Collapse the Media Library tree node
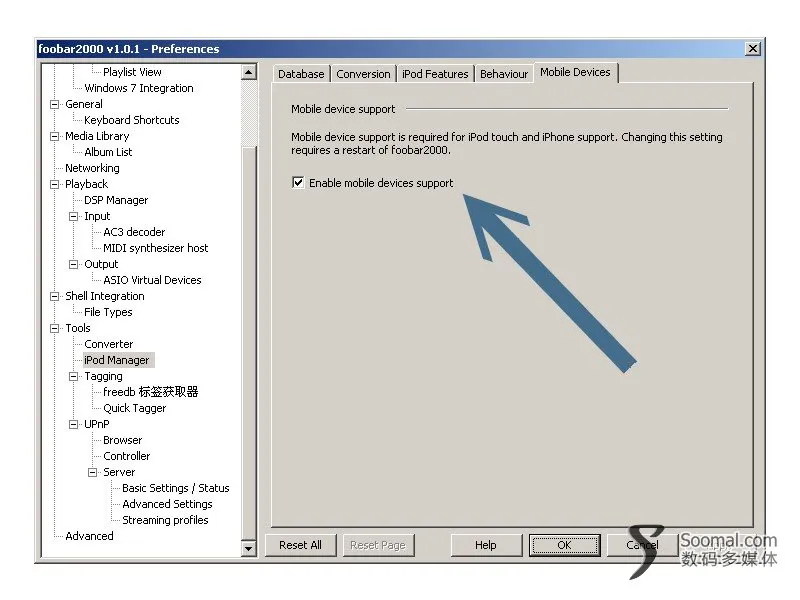This screenshot has width=800, height=600. tap(54, 136)
